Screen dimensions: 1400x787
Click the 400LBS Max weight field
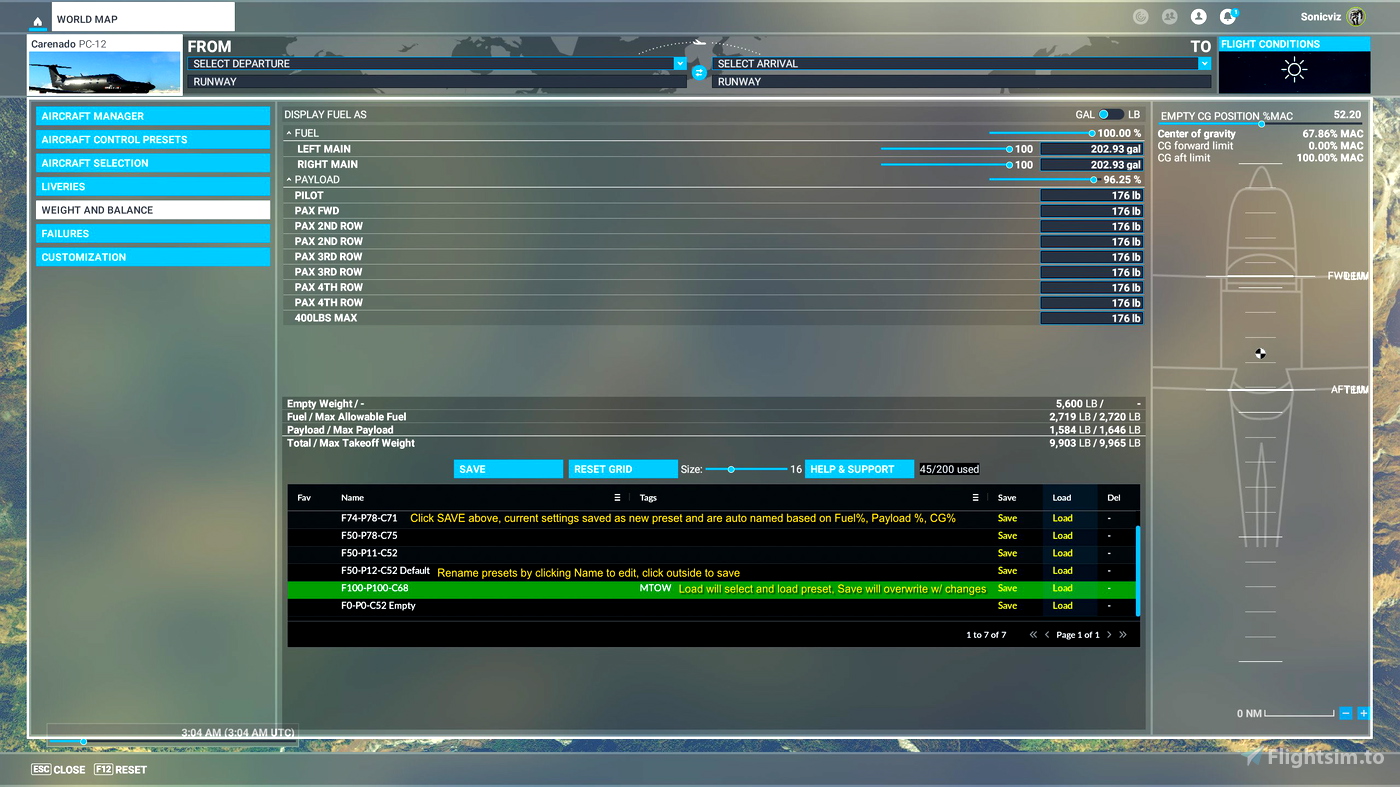click(x=1091, y=318)
